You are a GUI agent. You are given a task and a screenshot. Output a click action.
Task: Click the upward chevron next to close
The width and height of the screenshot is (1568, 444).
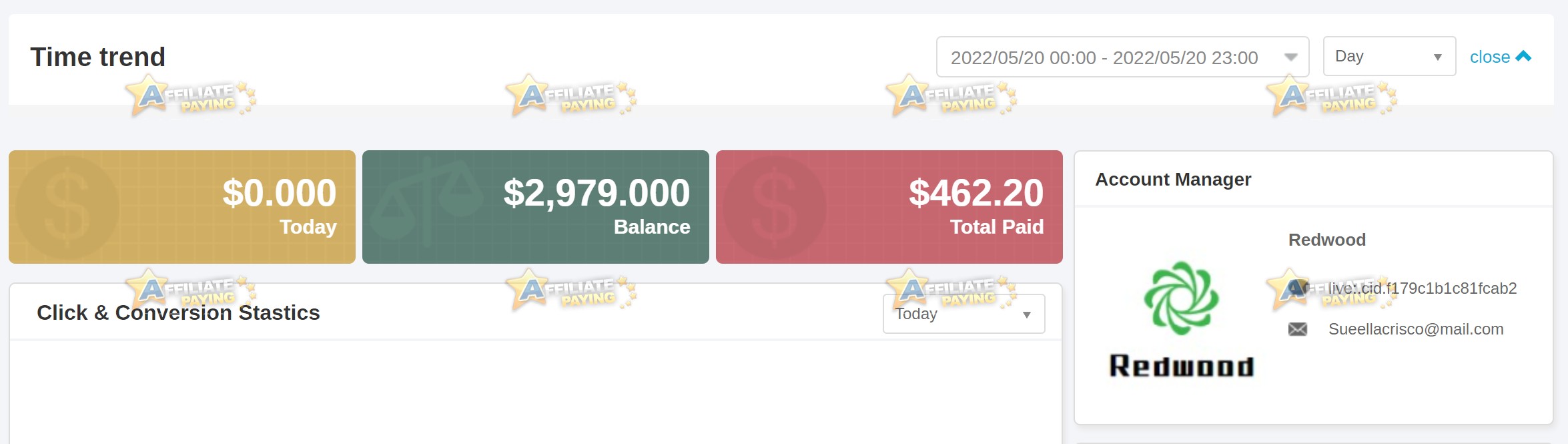(x=1523, y=57)
